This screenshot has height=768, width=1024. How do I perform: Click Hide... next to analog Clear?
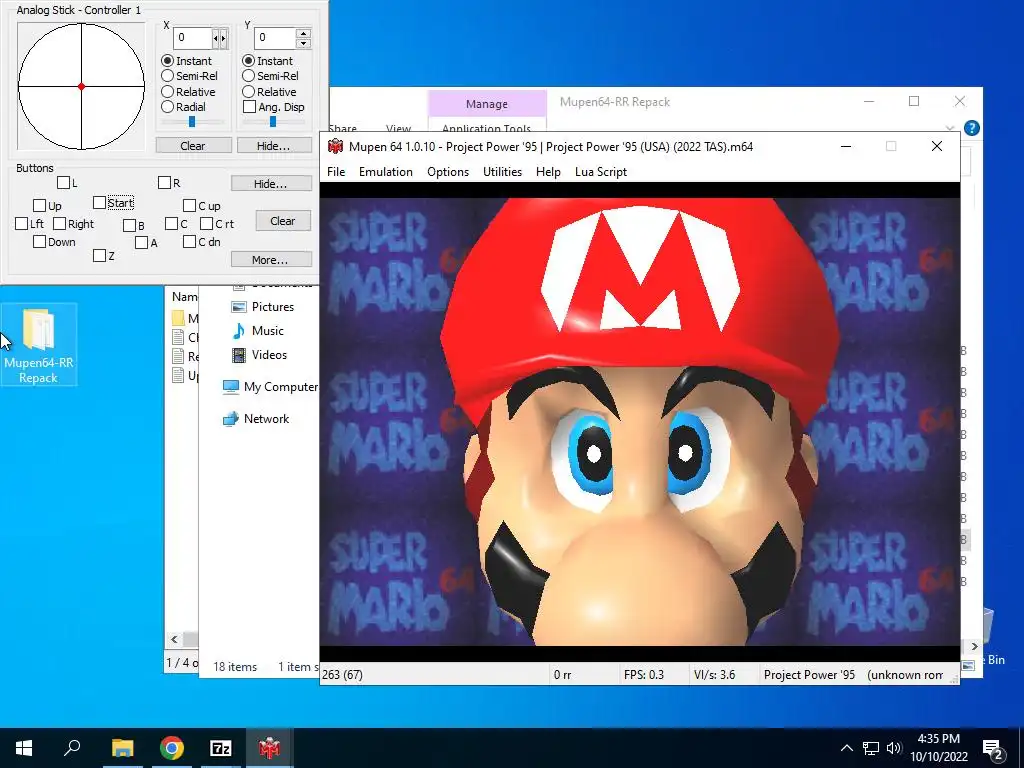[274, 146]
